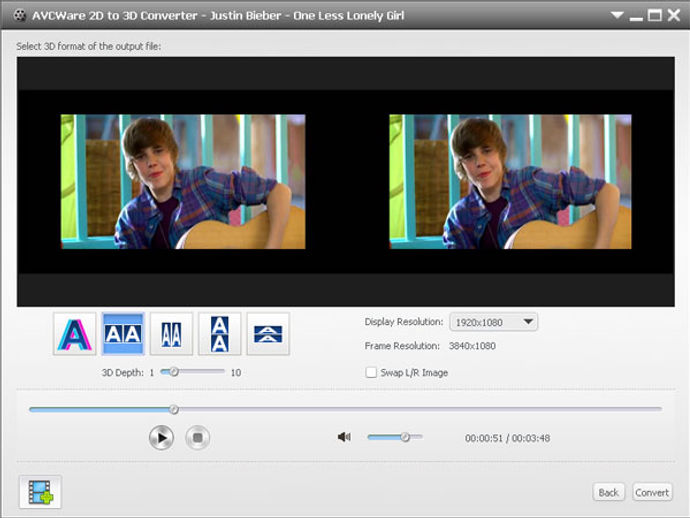Open the title bar dropdown menu arrow

617,15
